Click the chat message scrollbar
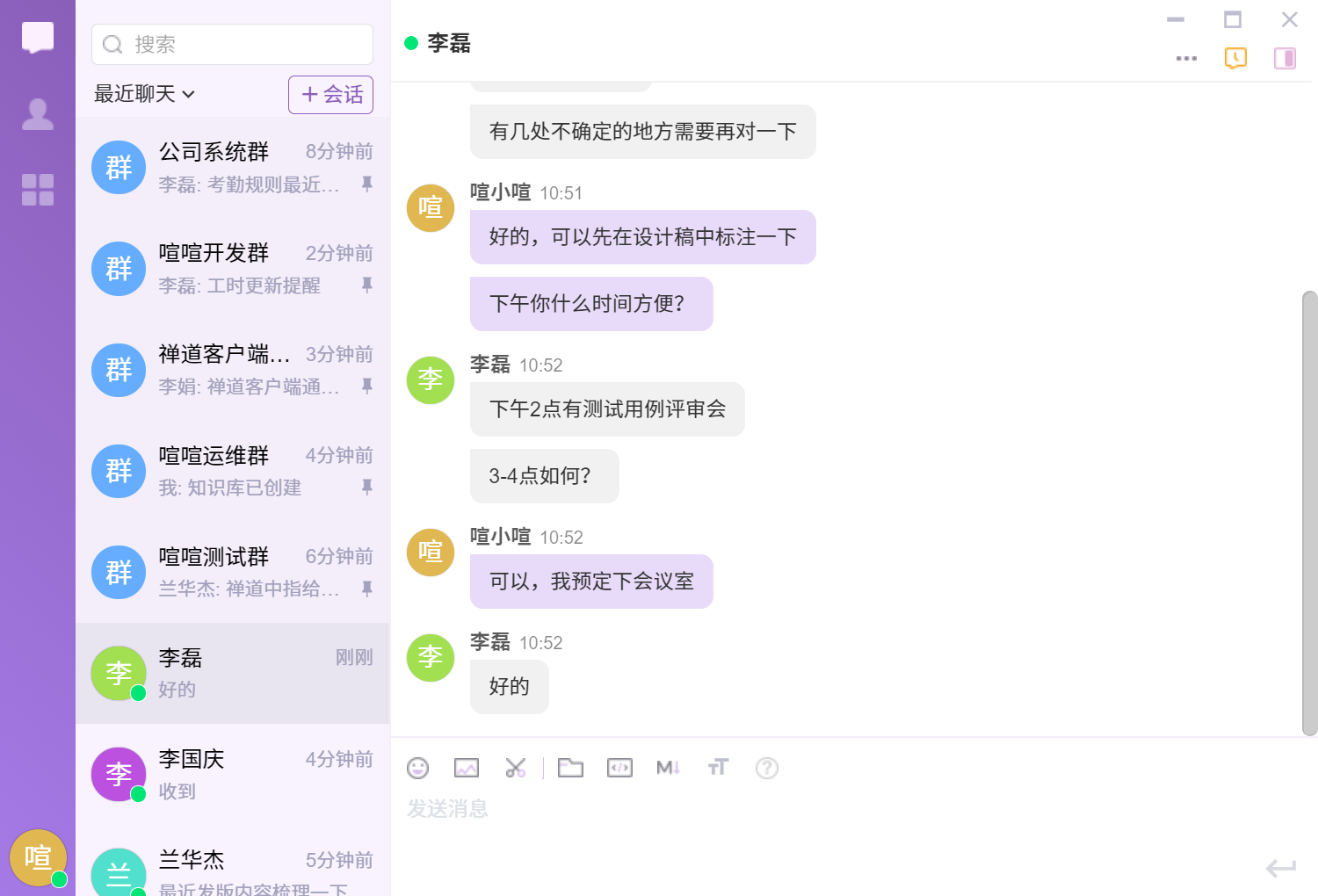Viewport: 1318px width, 896px height. [x=1309, y=513]
